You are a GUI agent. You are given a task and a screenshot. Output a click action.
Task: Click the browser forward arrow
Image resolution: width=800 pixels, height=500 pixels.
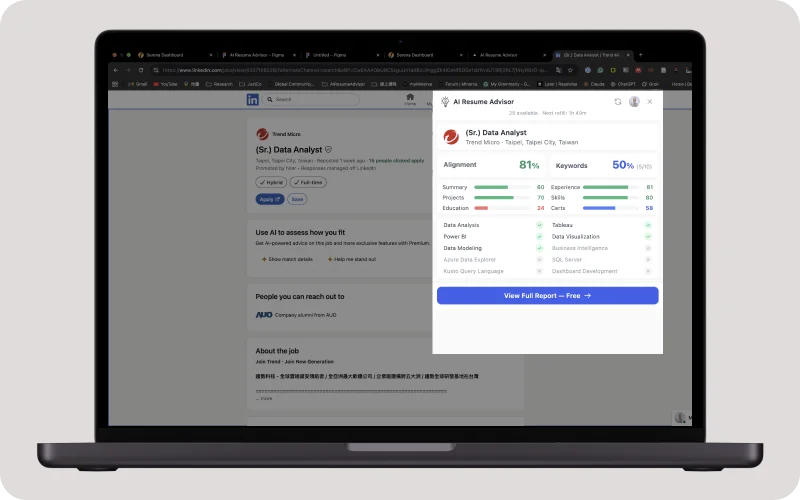click(x=128, y=70)
